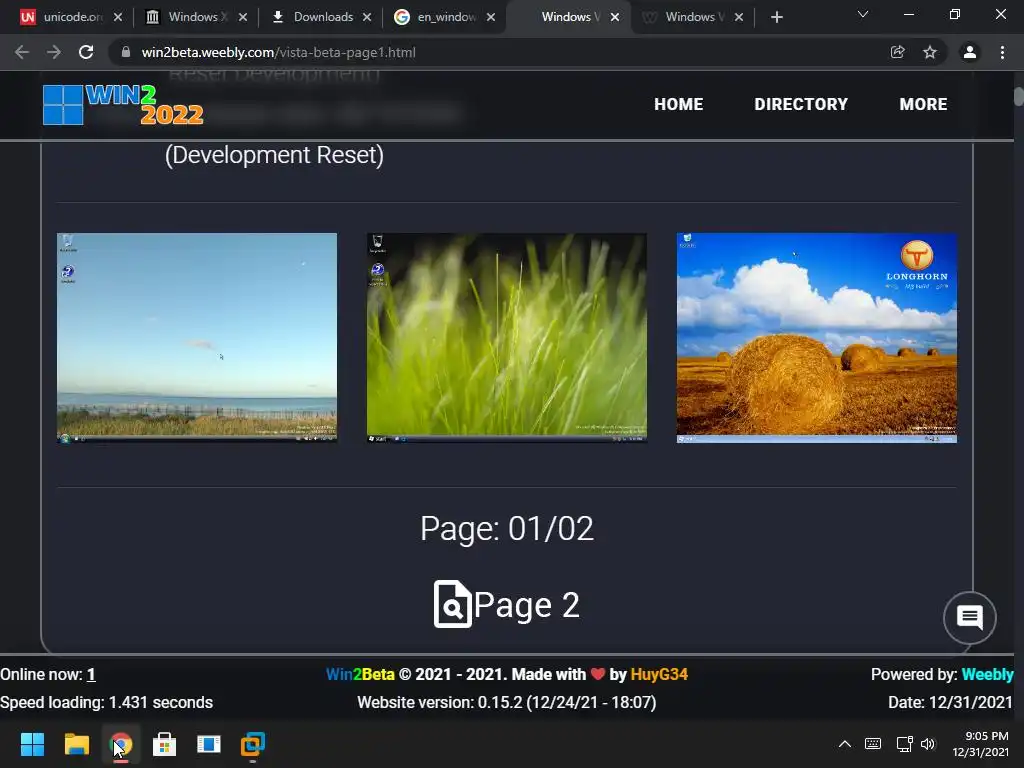Screen dimensions: 1024x768
Task: Open the volume tray icon
Action: [x=928, y=744]
